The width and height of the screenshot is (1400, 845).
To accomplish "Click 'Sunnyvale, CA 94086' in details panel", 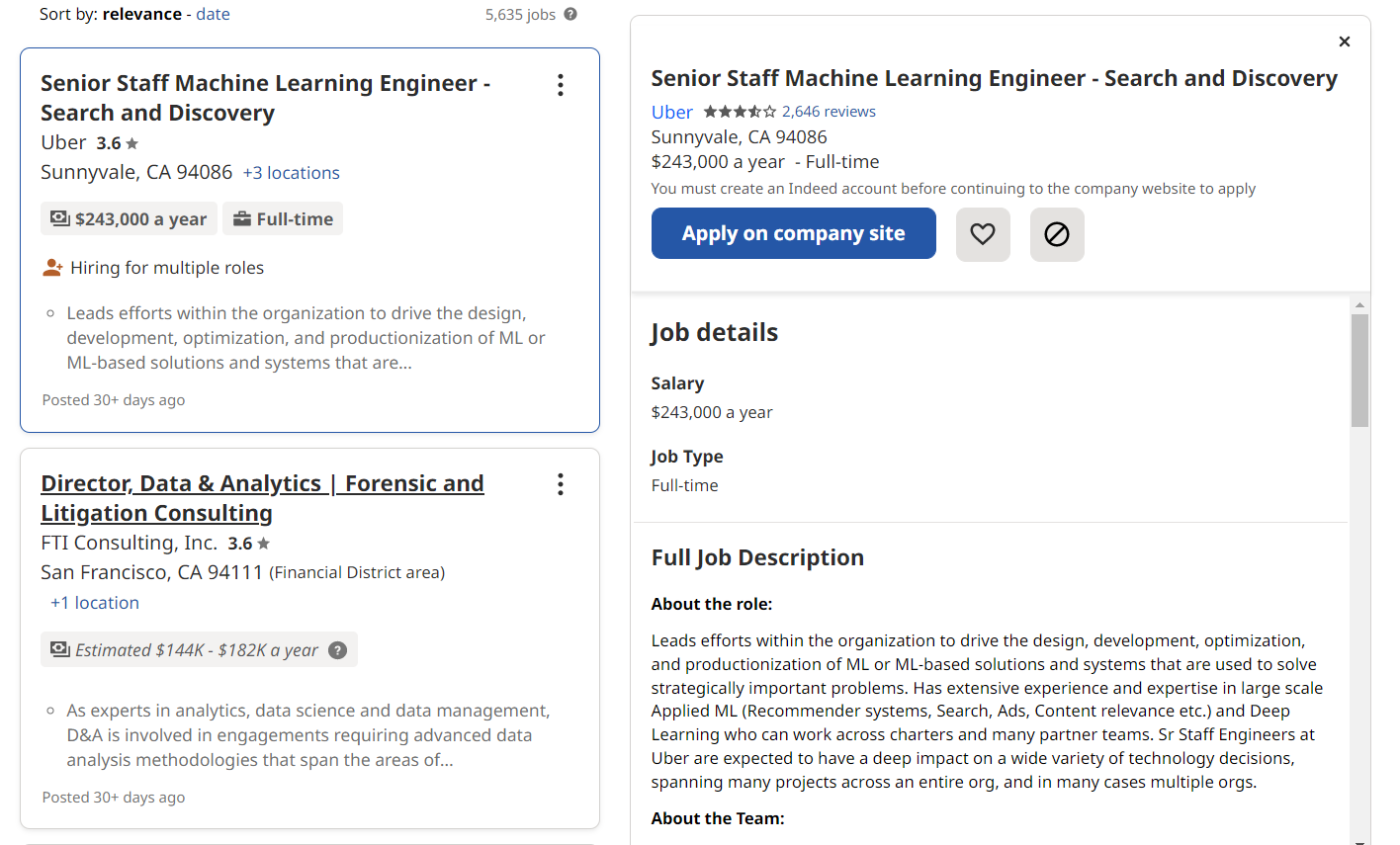I will (740, 137).
